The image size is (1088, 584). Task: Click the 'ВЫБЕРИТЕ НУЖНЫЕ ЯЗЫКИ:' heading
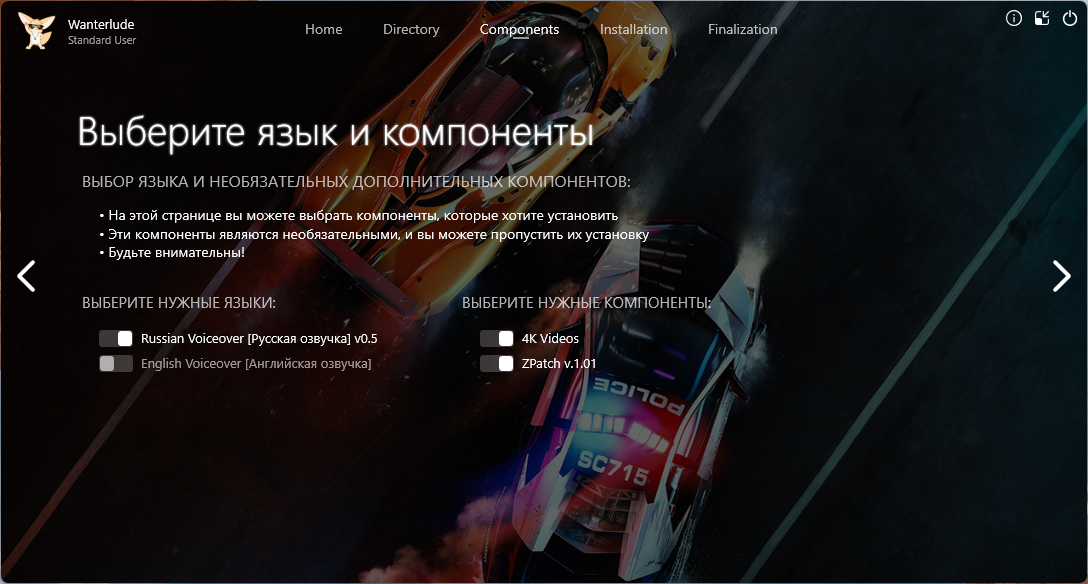179,303
